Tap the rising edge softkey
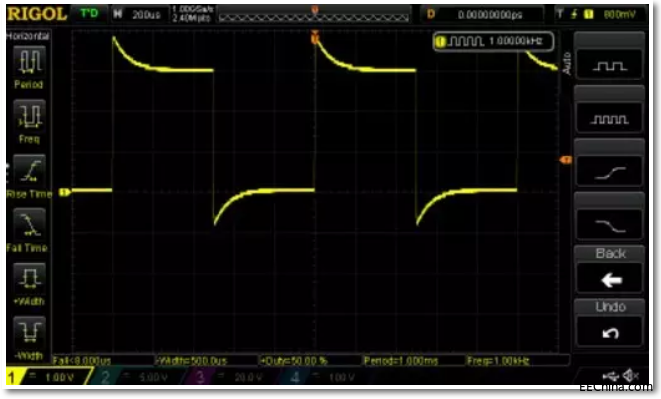The width and height of the screenshot is (661, 399). (609, 171)
